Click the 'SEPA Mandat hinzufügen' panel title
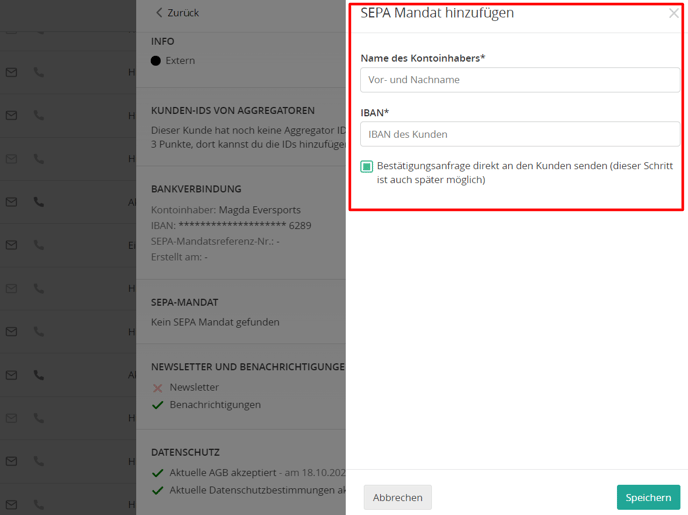 (x=437, y=13)
